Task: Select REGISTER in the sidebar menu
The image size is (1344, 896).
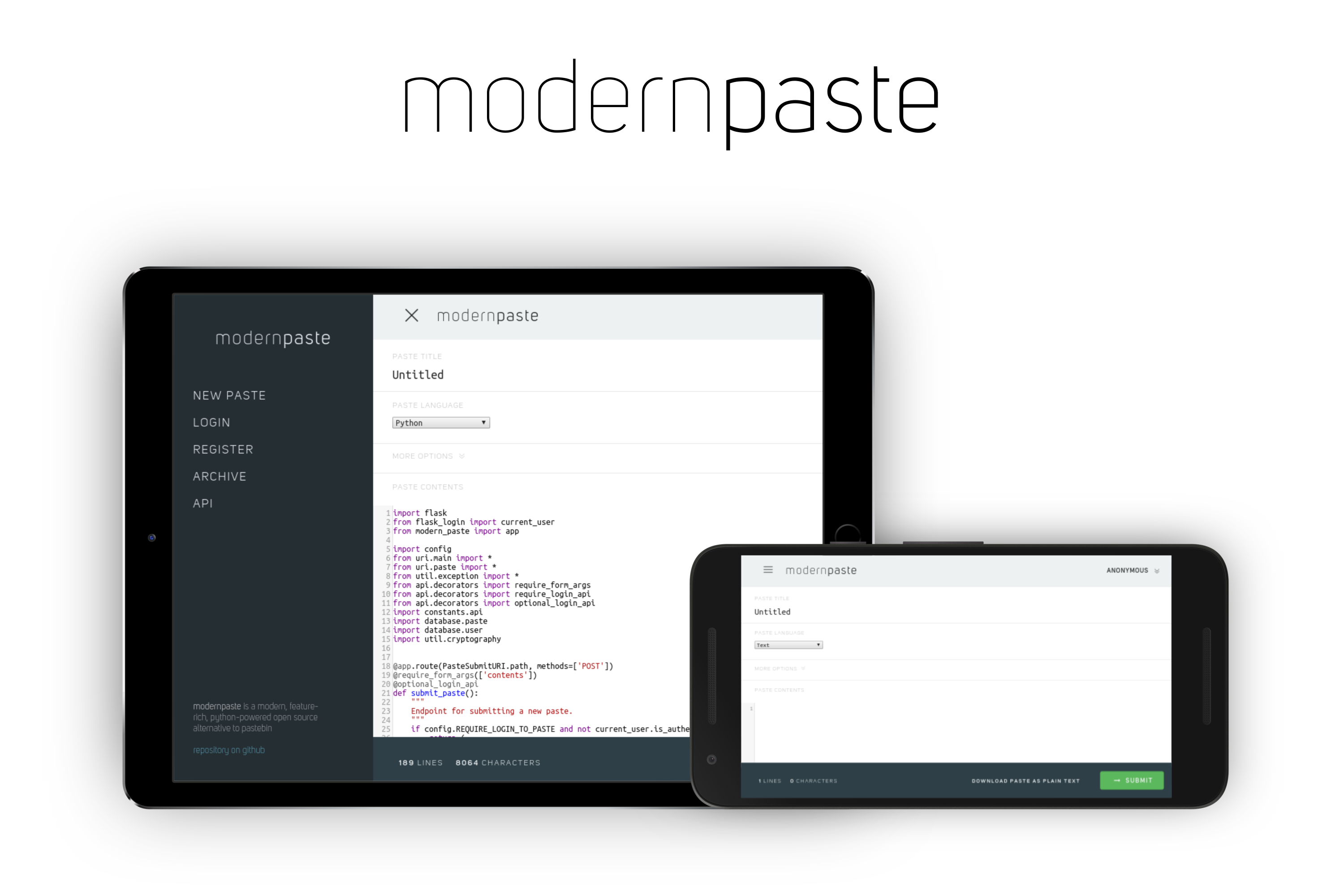Action: point(223,449)
